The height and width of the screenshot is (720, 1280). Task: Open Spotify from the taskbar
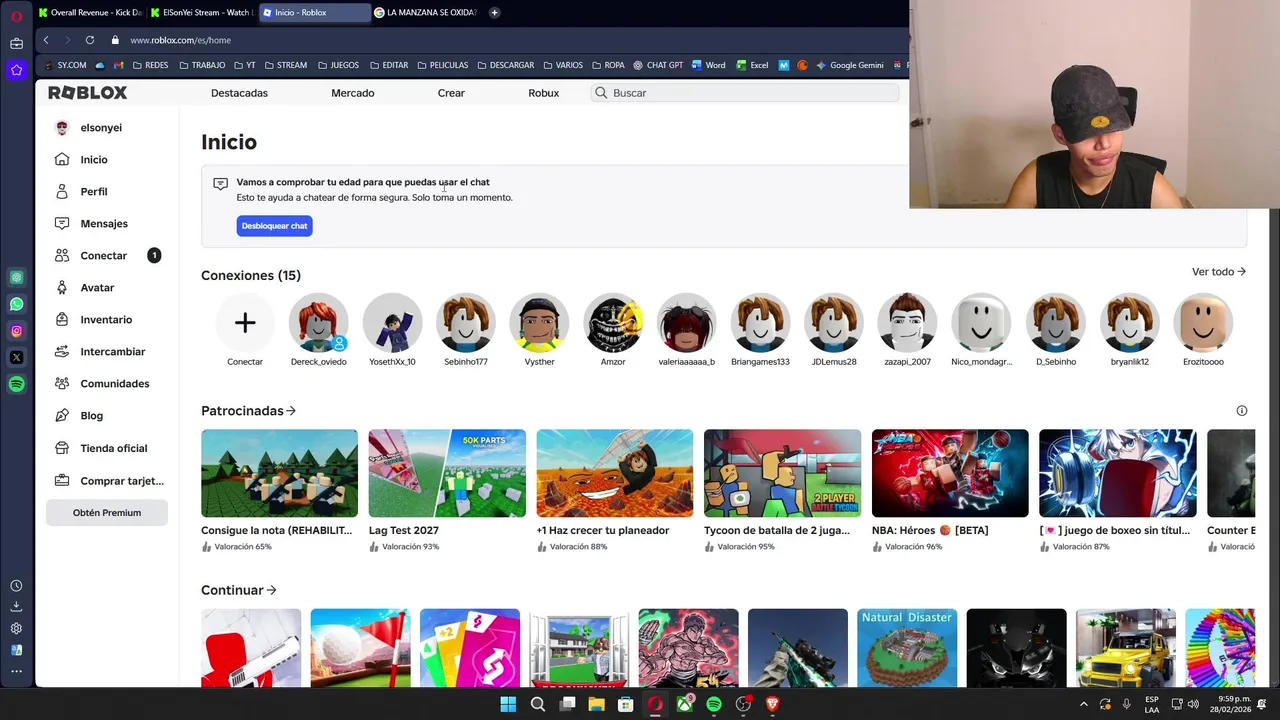(x=714, y=704)
